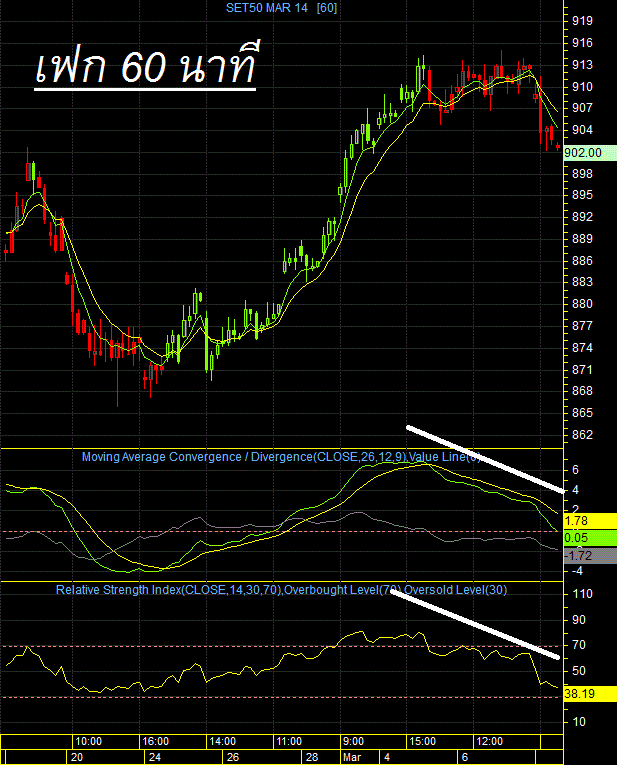Click time axis label 14:00
The image size is (617, 766).
pos(223,742)
